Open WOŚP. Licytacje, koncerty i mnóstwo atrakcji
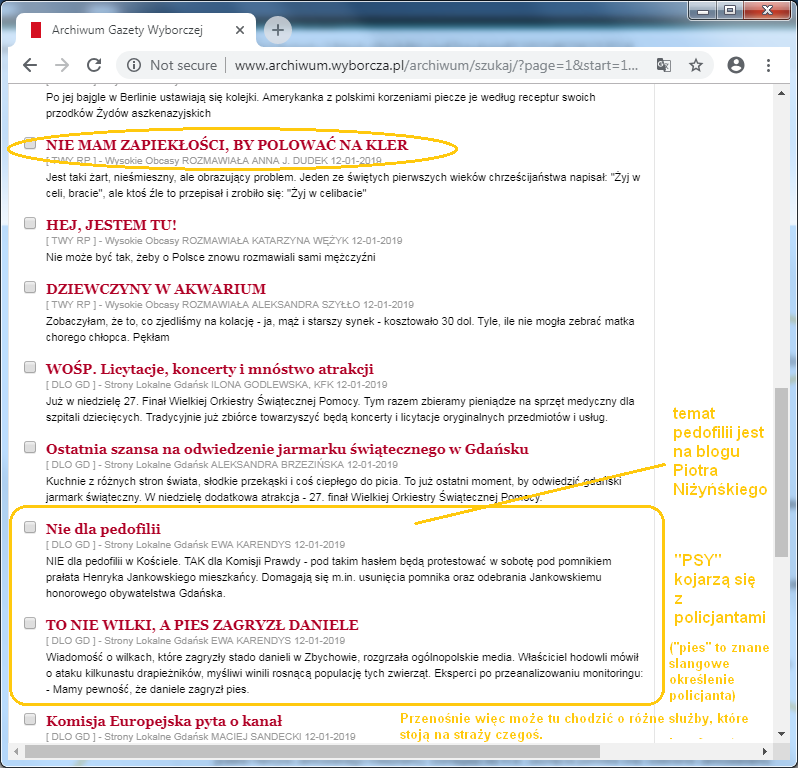798x768 pixels. pyautogui.click(x=210, y=369)
